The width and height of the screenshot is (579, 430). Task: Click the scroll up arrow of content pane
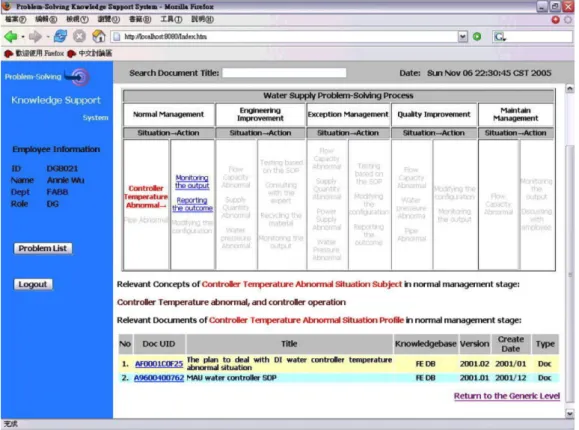pos(570,89)
